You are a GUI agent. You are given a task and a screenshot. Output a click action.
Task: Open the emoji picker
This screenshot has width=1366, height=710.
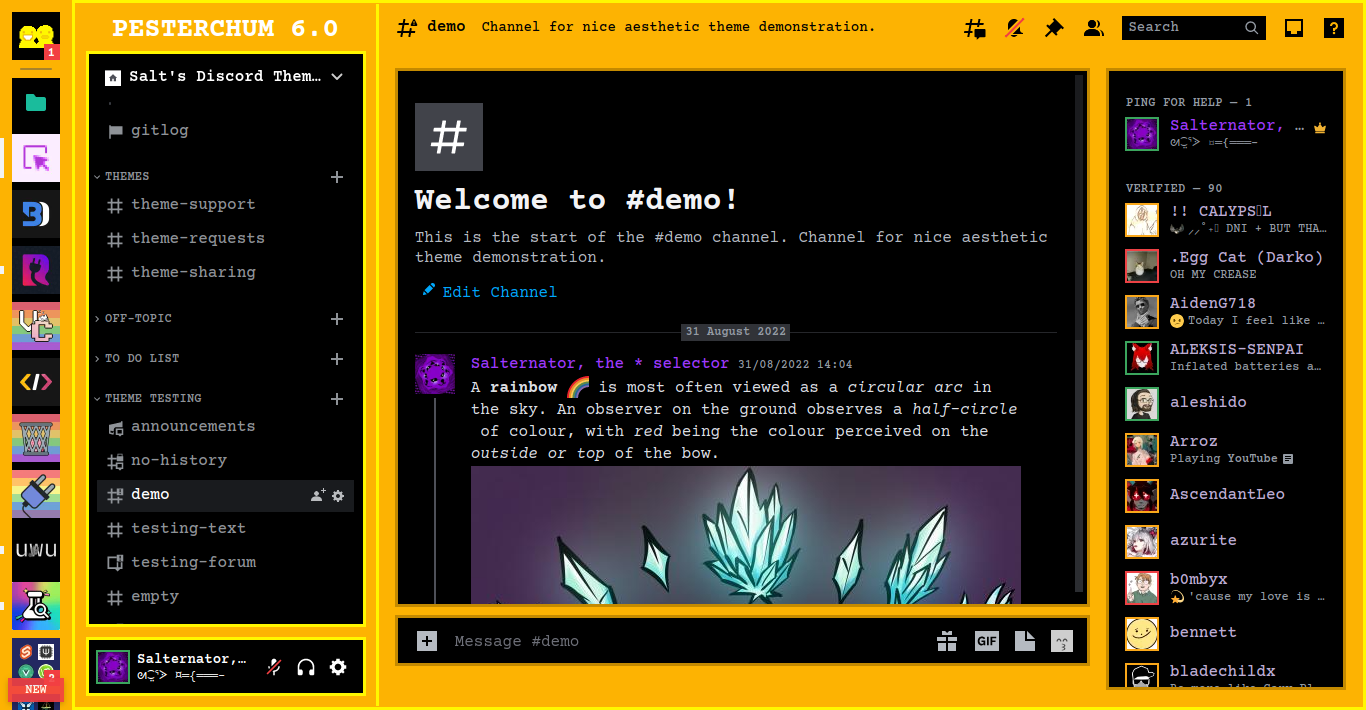click(x=1062, y=641)
